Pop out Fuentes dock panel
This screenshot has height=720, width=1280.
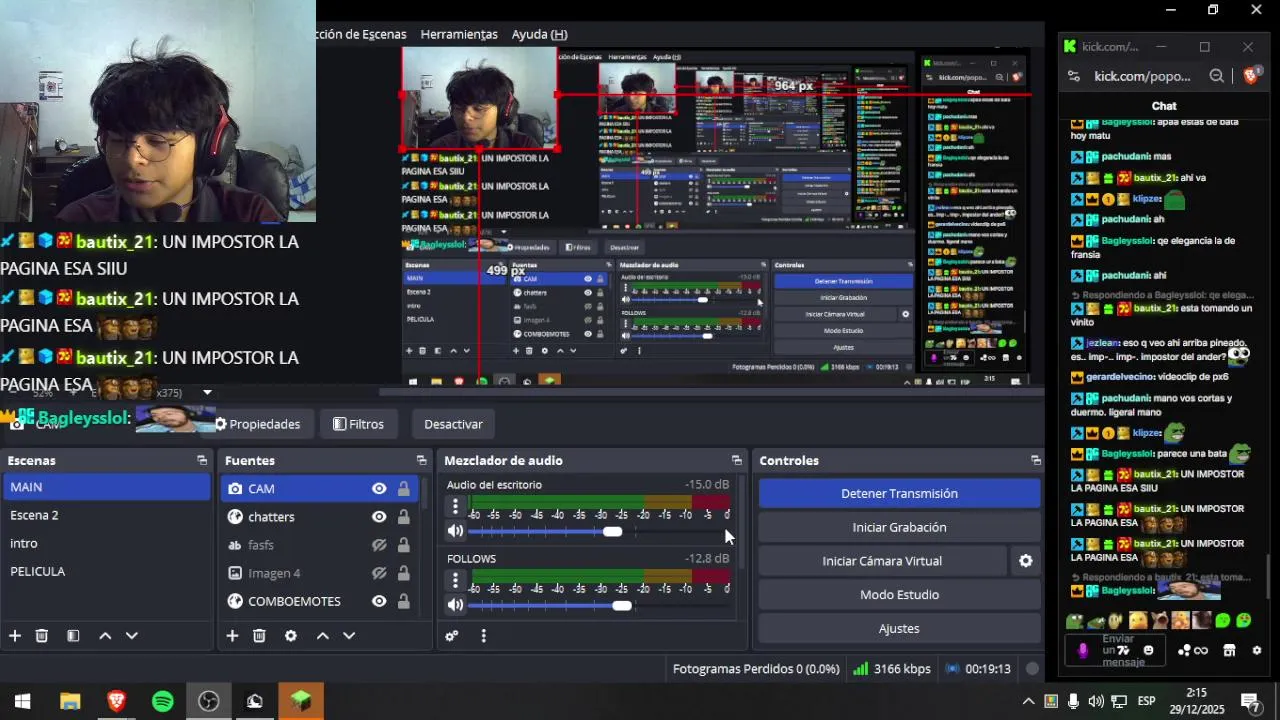(421, 461)
